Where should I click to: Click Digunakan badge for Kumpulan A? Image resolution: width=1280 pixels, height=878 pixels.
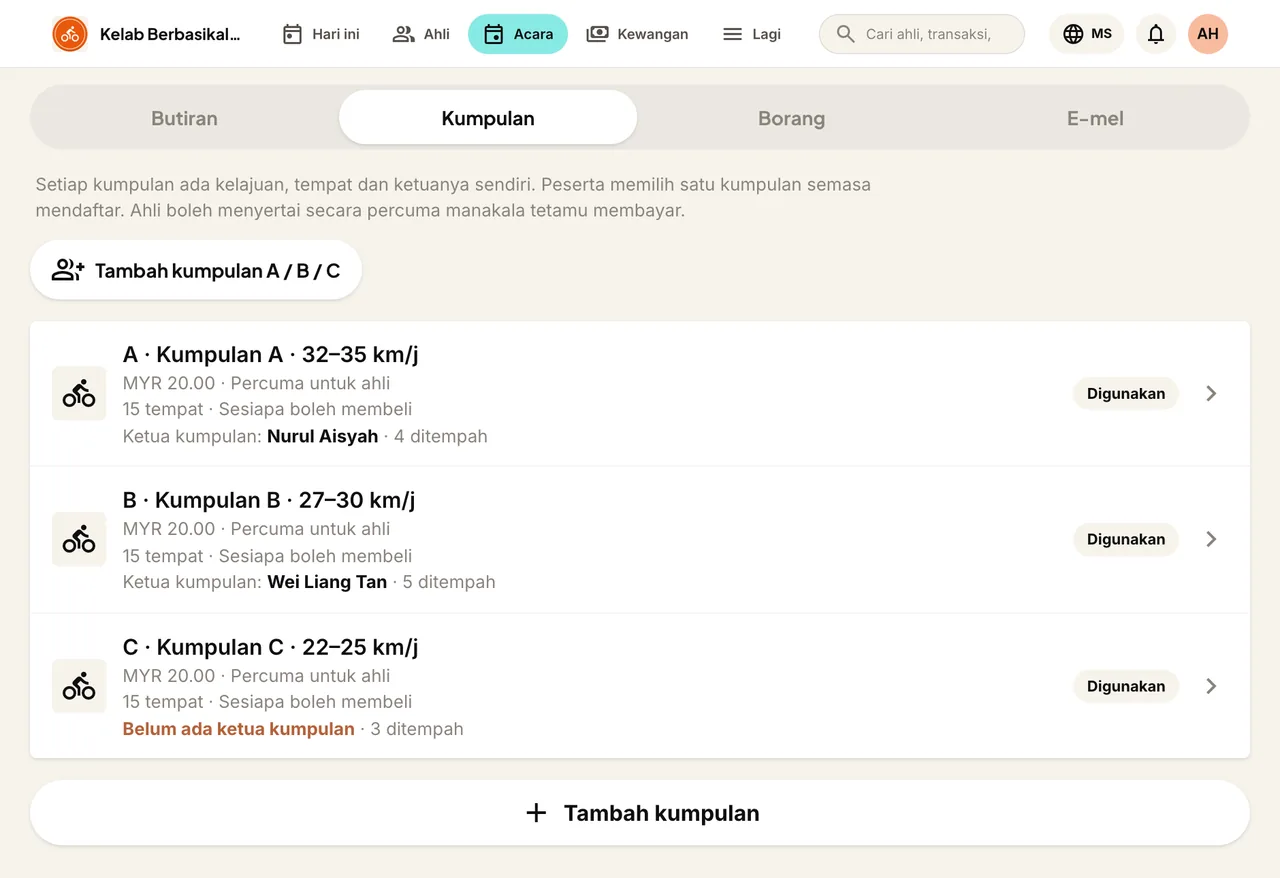pos(1126,393)
